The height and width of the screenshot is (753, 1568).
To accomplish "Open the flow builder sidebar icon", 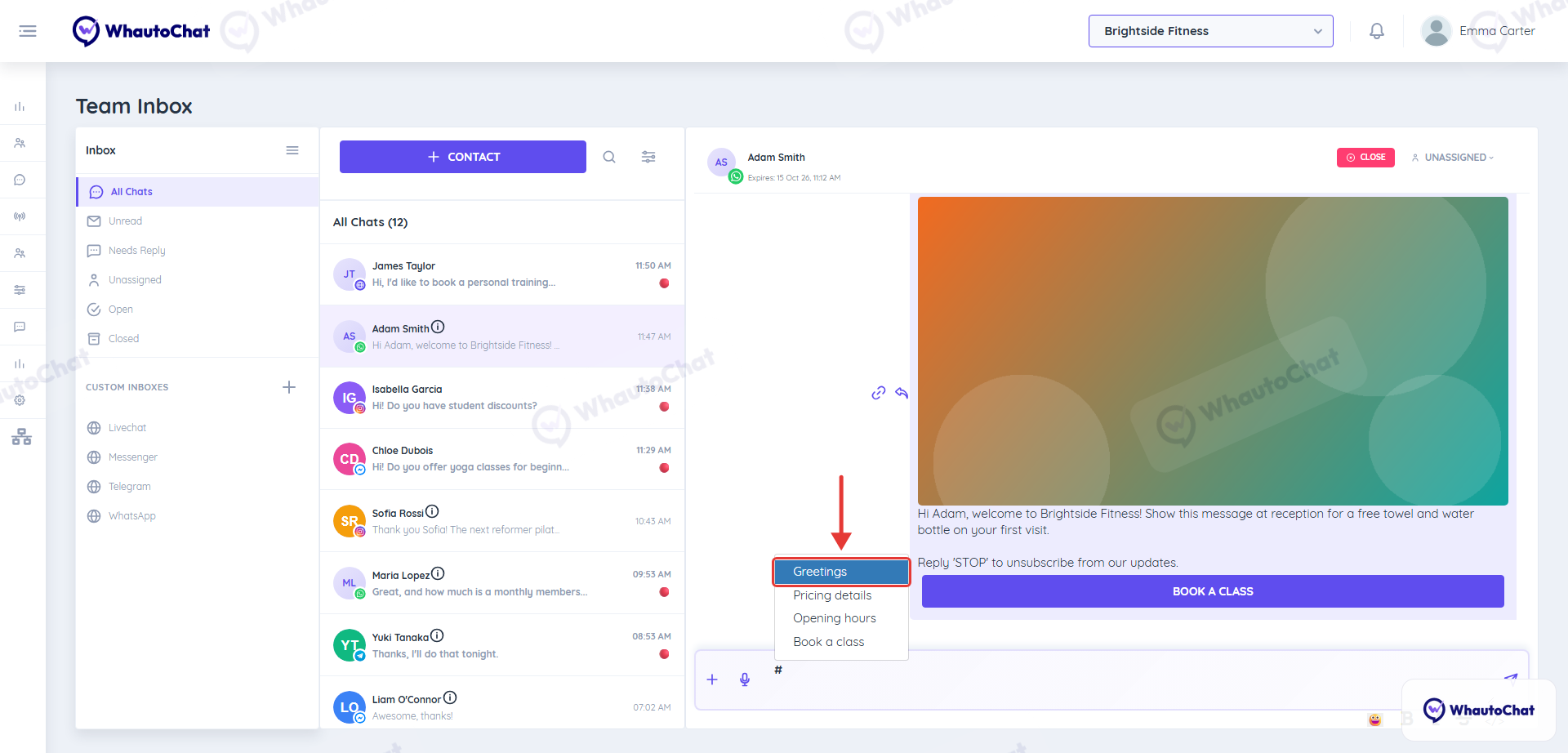I will click(21, 437).
